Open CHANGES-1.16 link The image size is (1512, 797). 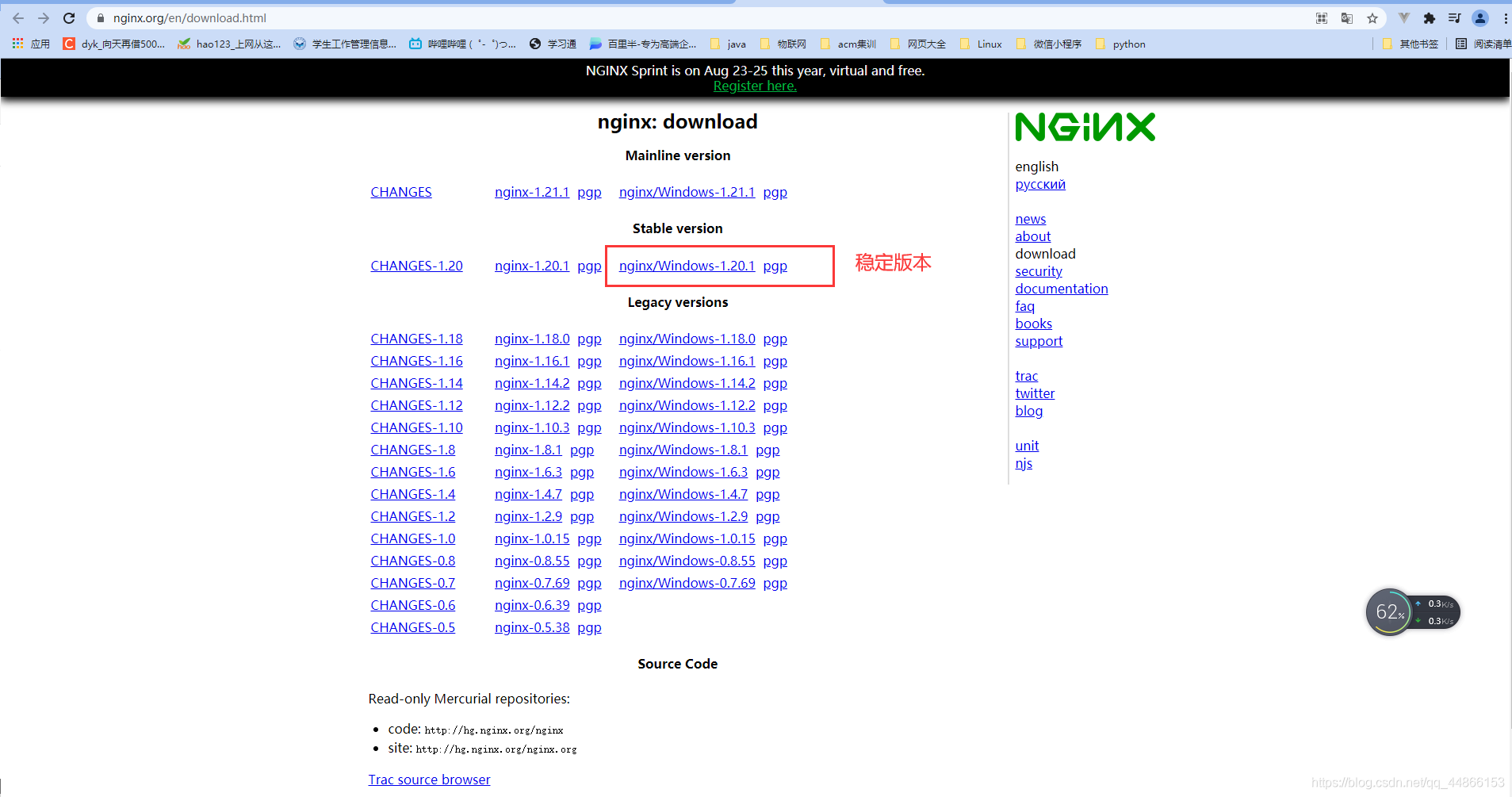pyautogui.click(x=416, y=361)
